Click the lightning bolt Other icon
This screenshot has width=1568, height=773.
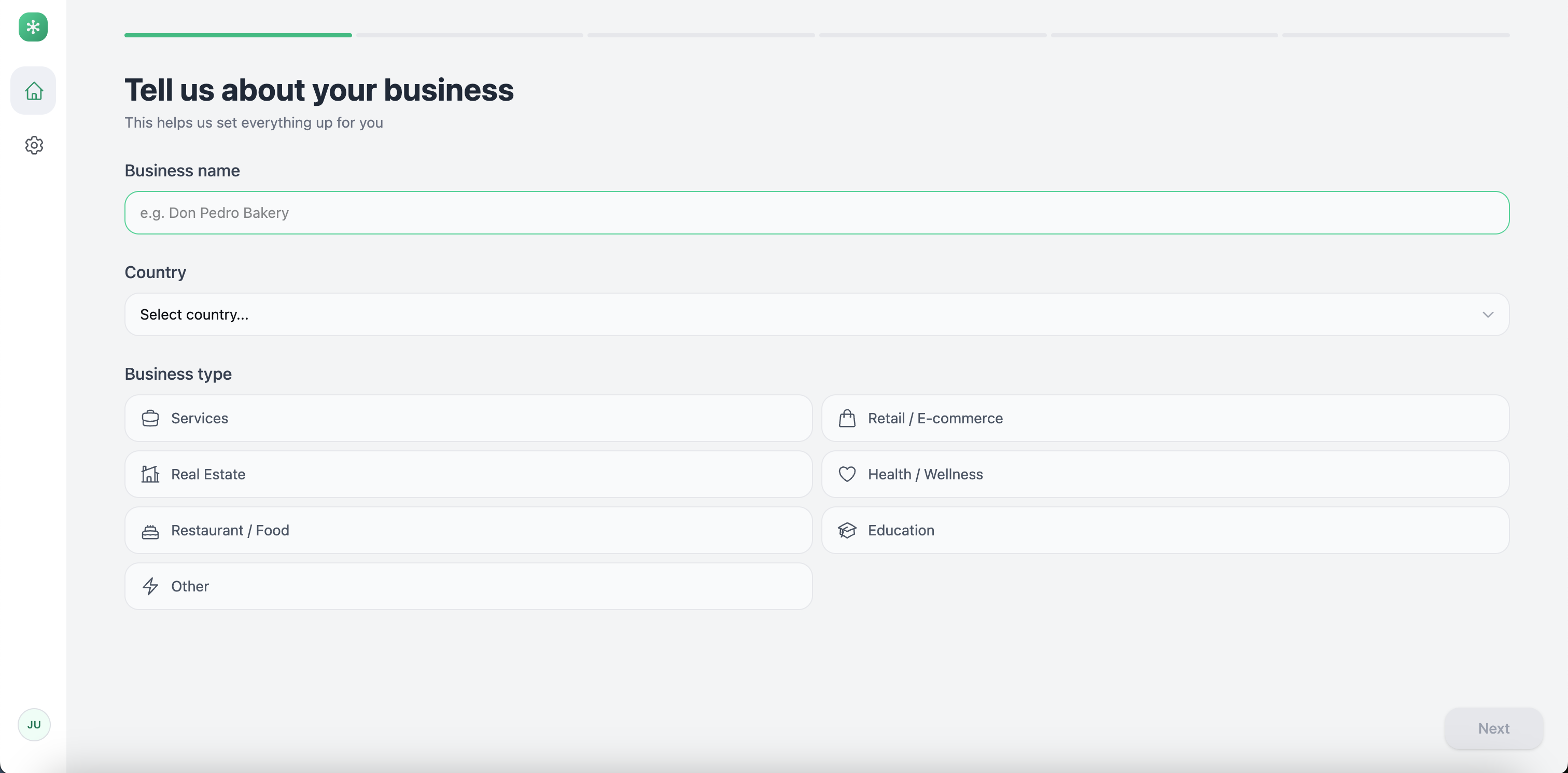pyautogui.click(x=150, y=586)
